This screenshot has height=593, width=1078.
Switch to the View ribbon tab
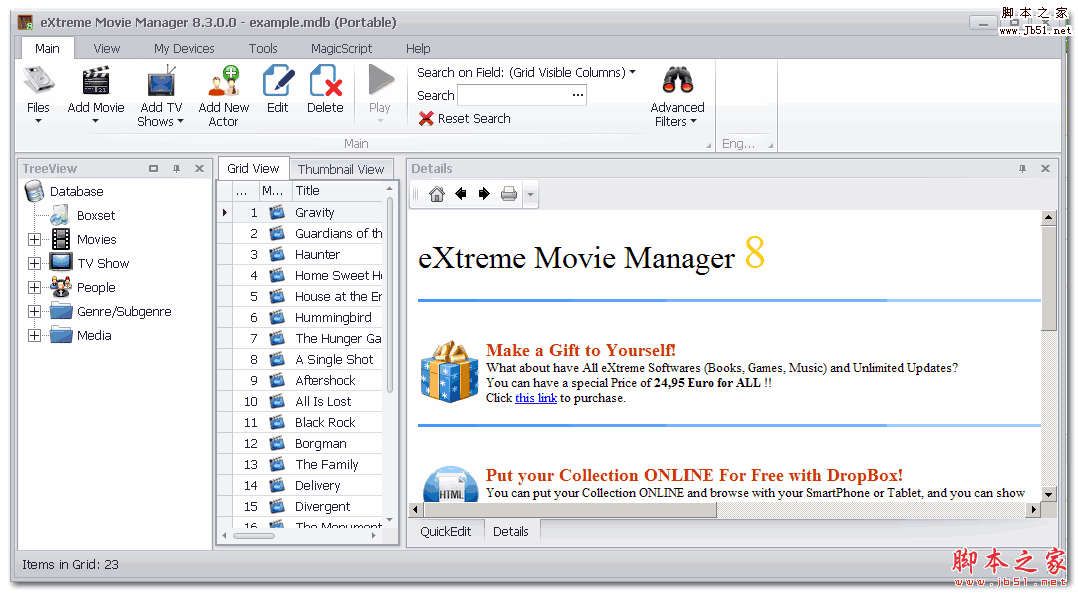coord(107,49)
